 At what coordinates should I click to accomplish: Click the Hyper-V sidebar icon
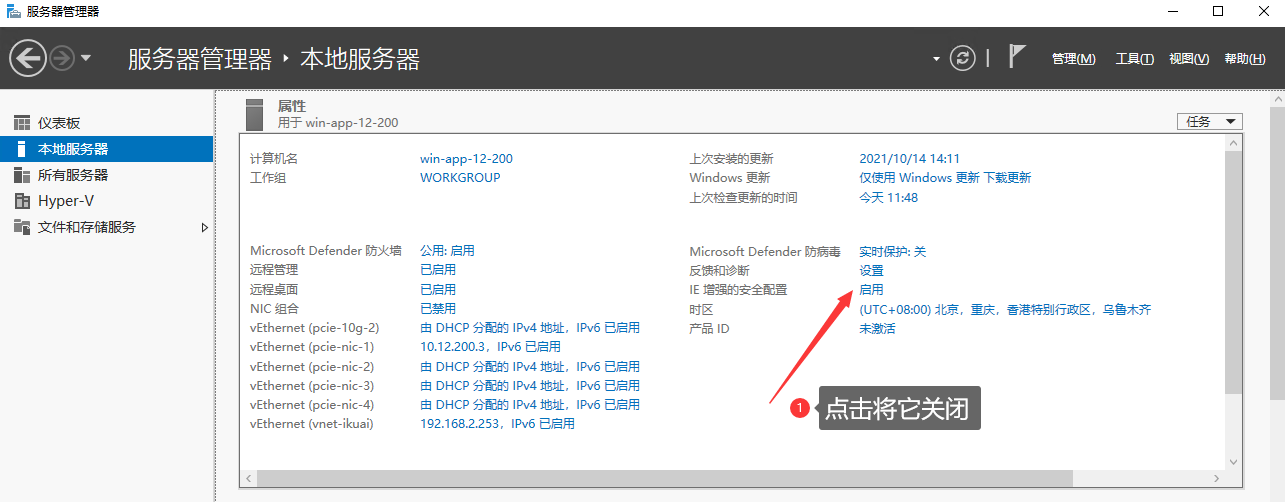22,201
